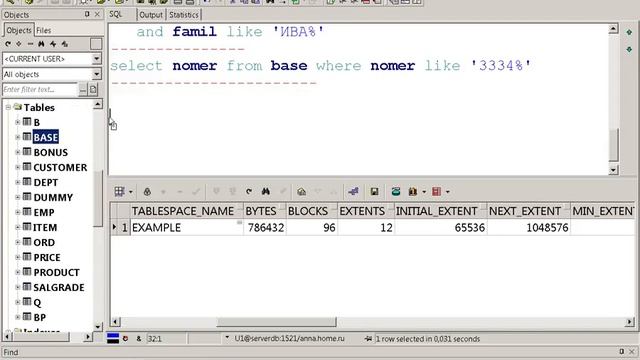
Task: Click the BYTES column header
Action: [x=264, y=211]
